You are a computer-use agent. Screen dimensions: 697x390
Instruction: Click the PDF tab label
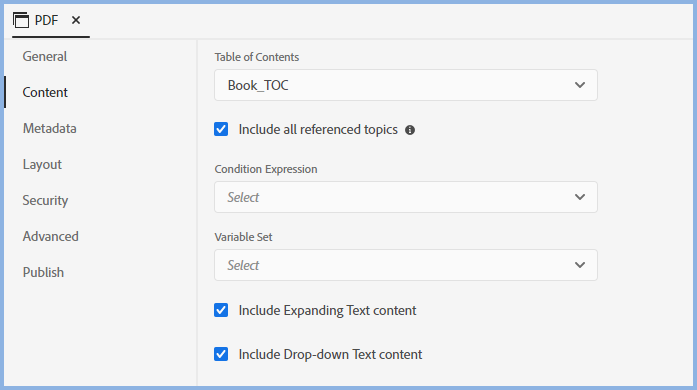point(47,20)
